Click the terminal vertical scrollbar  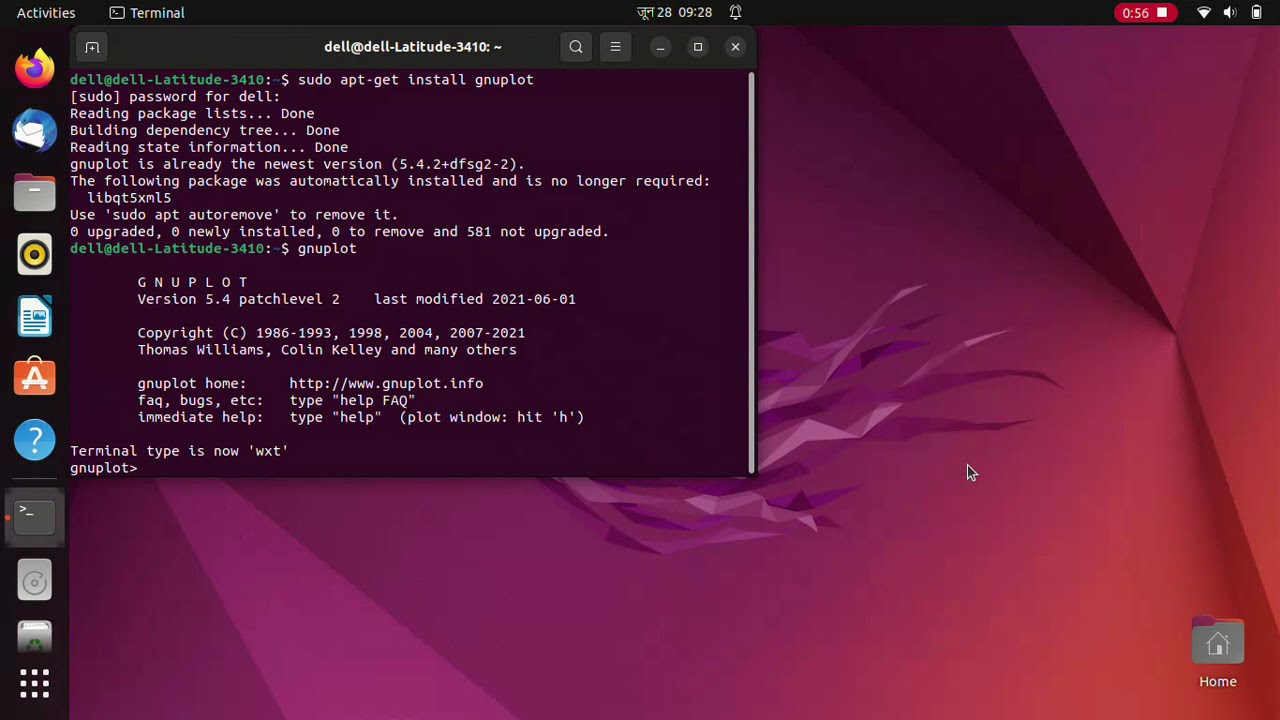pos(751,274)
